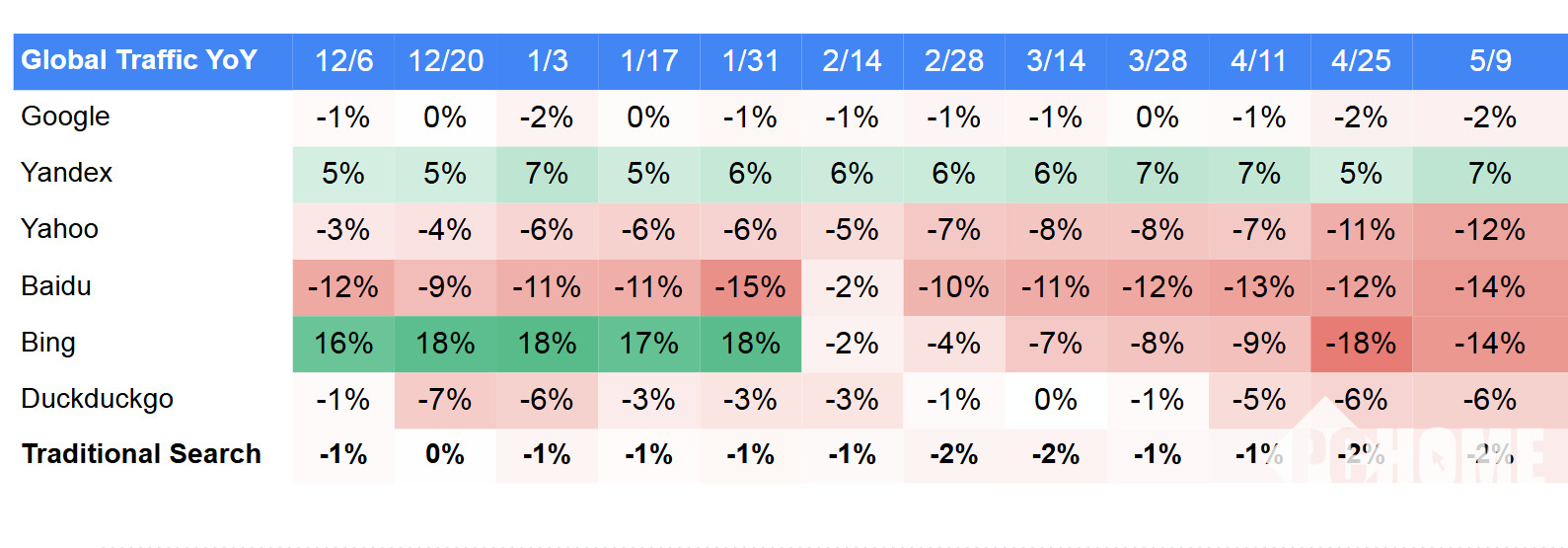Select the Bing row label
This screenshot has width=1568, height=548.
(x=48, y=343)
